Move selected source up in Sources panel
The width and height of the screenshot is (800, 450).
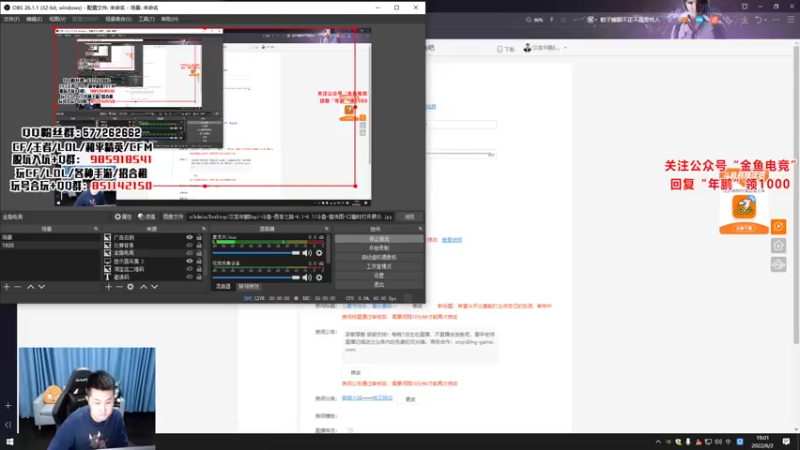point(143,287)
